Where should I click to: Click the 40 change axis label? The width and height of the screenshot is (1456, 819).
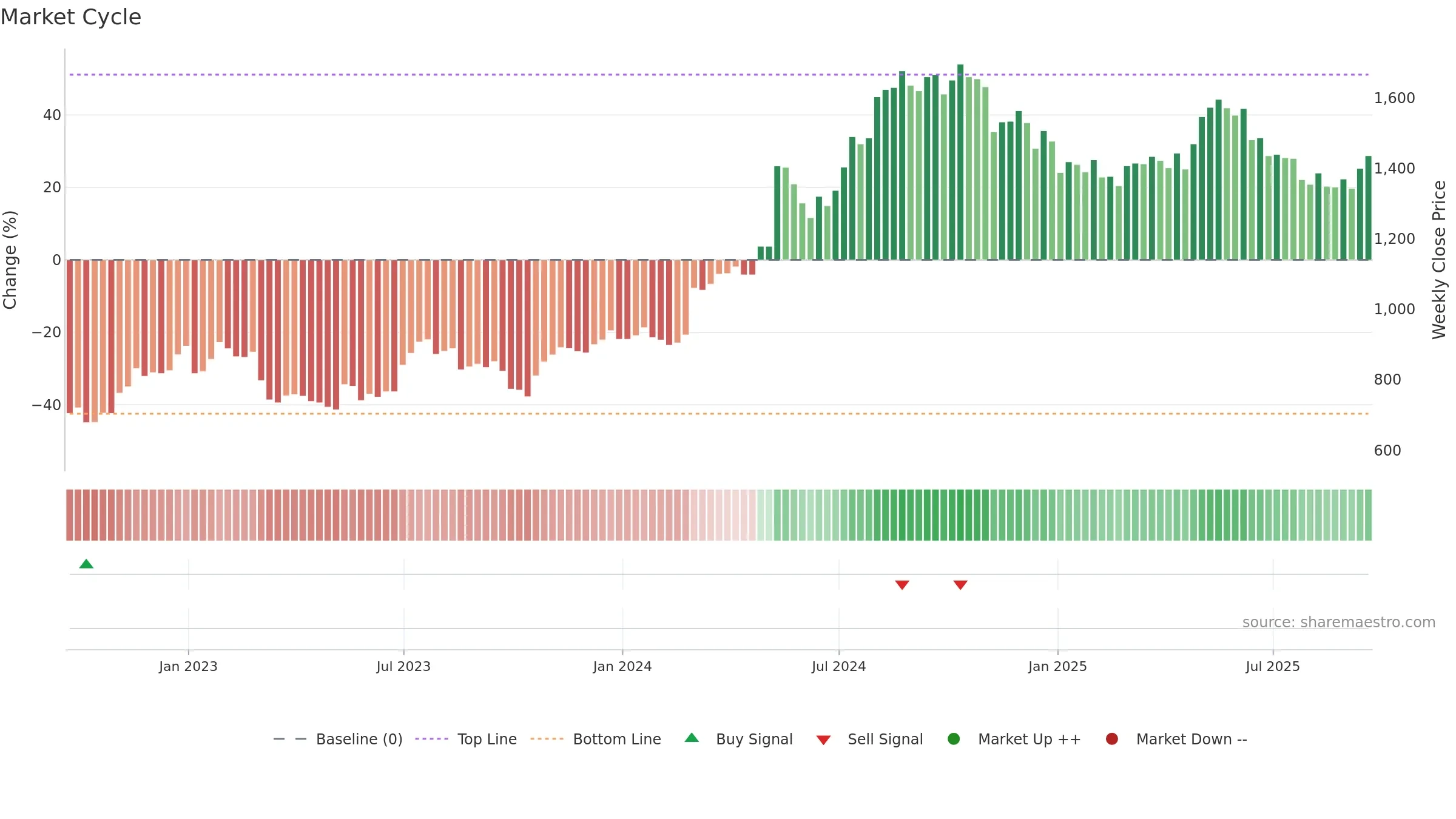click(x=52, y=115)
